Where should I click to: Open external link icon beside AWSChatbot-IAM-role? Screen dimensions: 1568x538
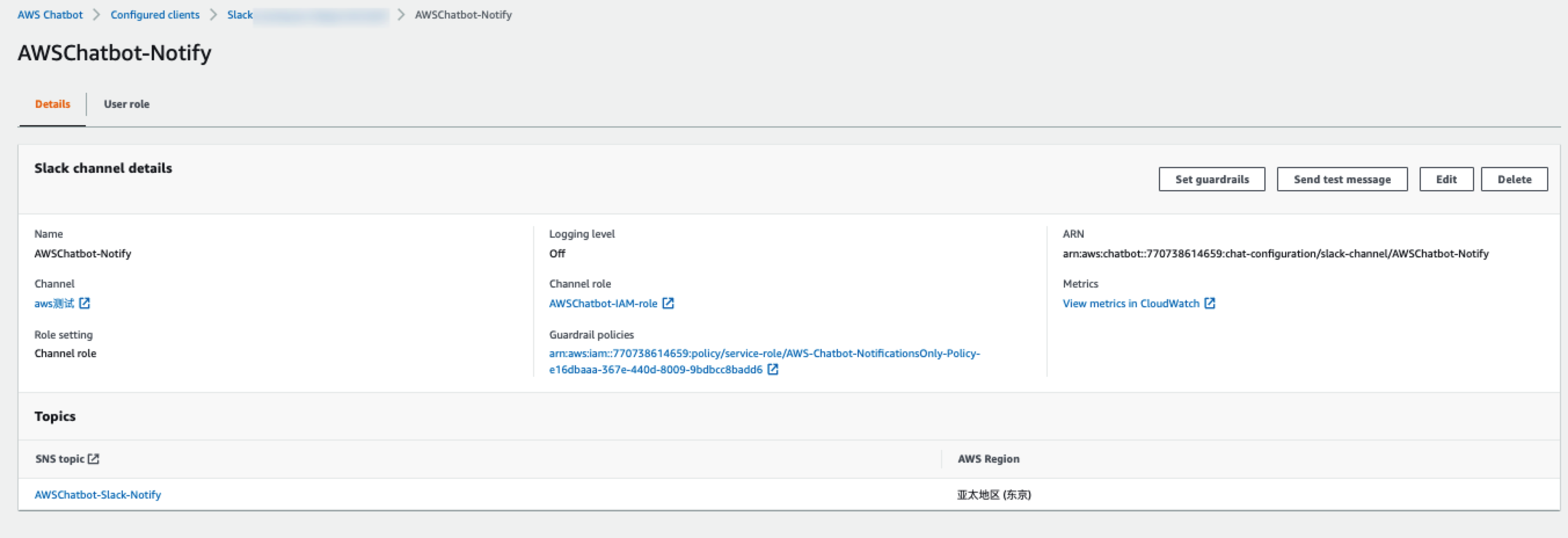[668, 303]
